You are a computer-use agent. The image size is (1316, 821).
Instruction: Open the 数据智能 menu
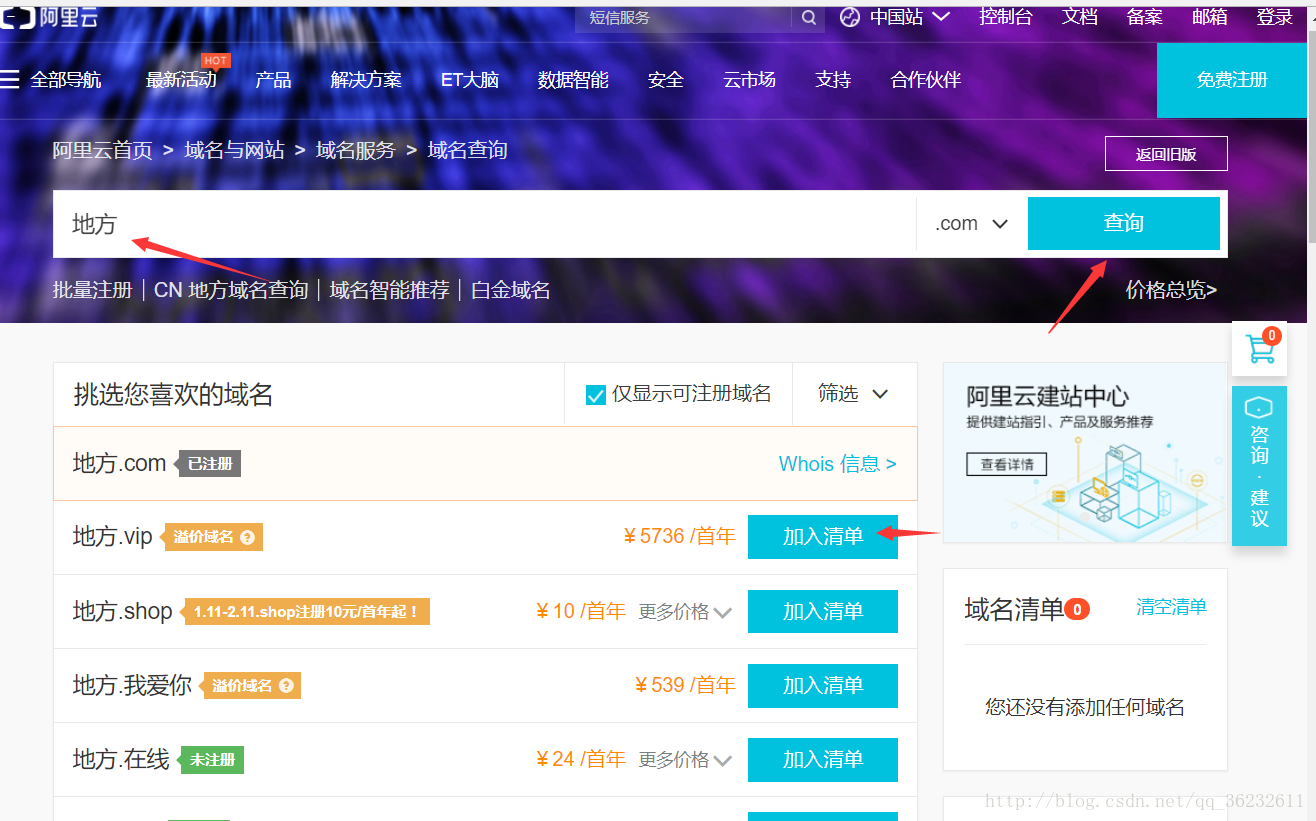573,80
